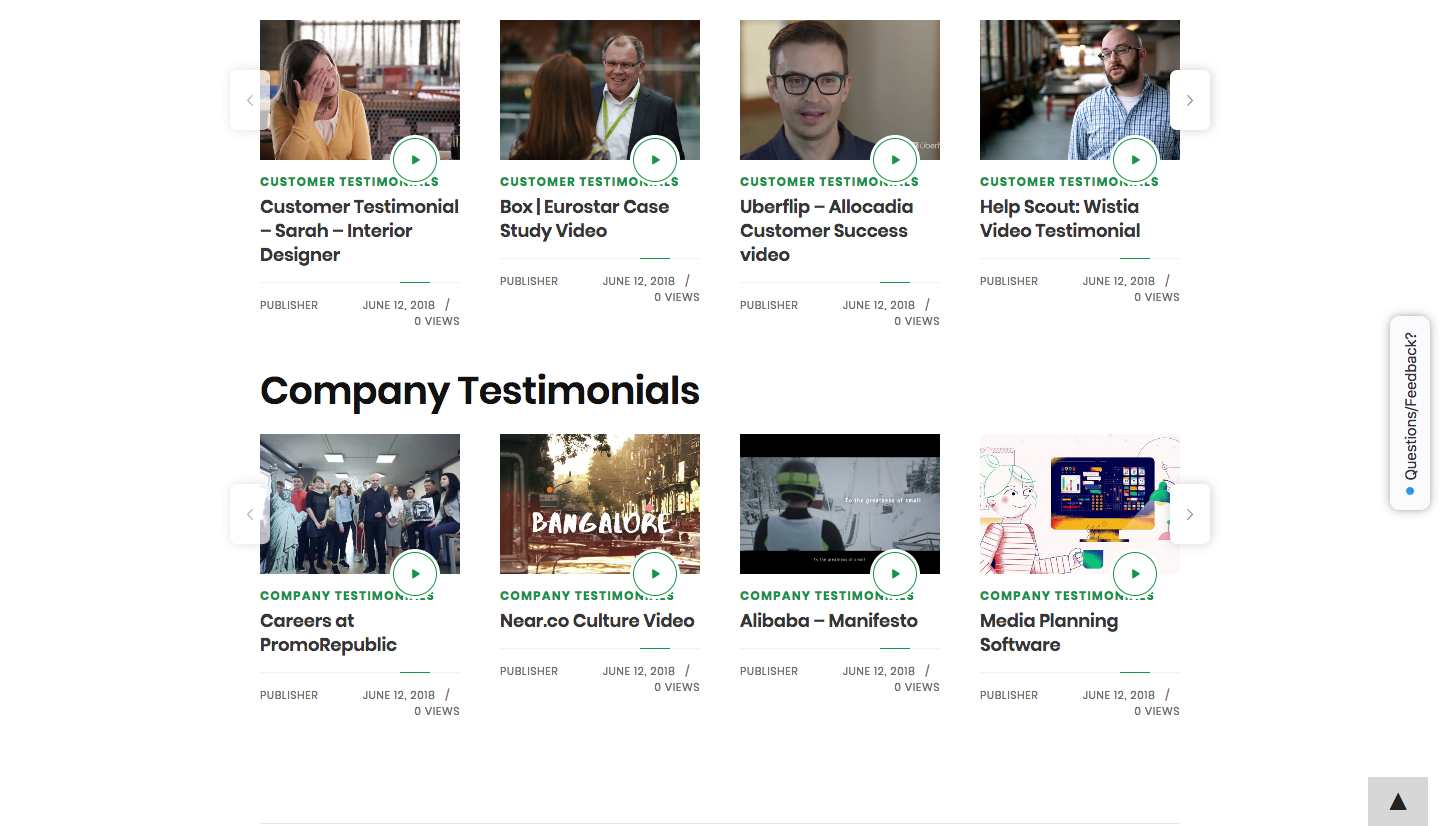Go to previous Customer Testimonials slide

(250, 100)
